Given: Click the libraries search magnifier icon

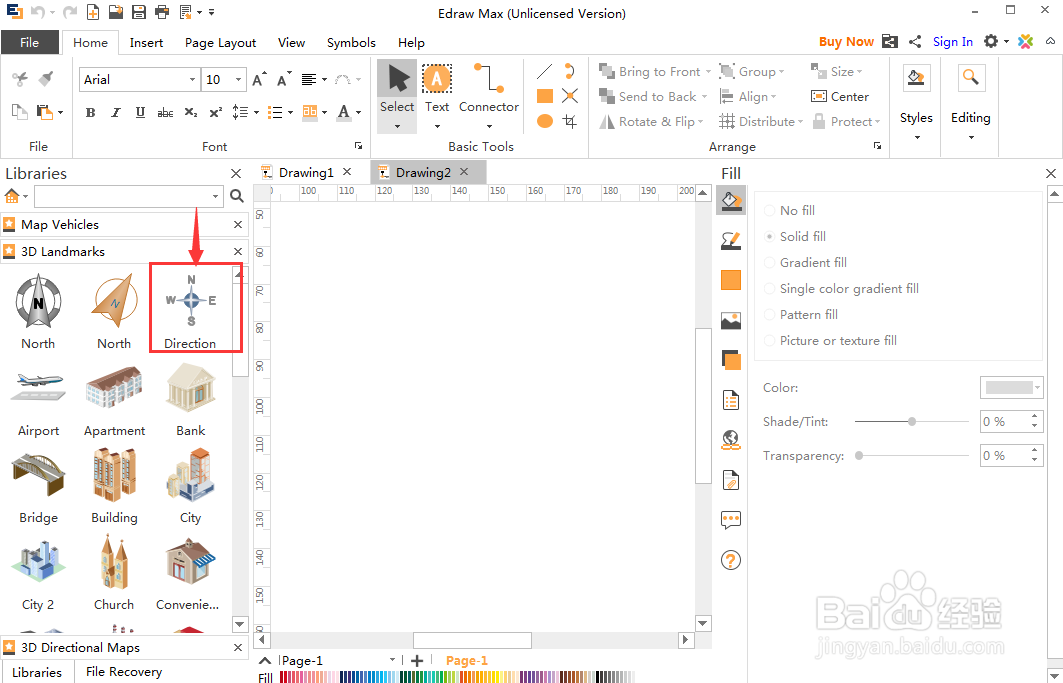Looking at the screenshot, I should coord(237,196).
